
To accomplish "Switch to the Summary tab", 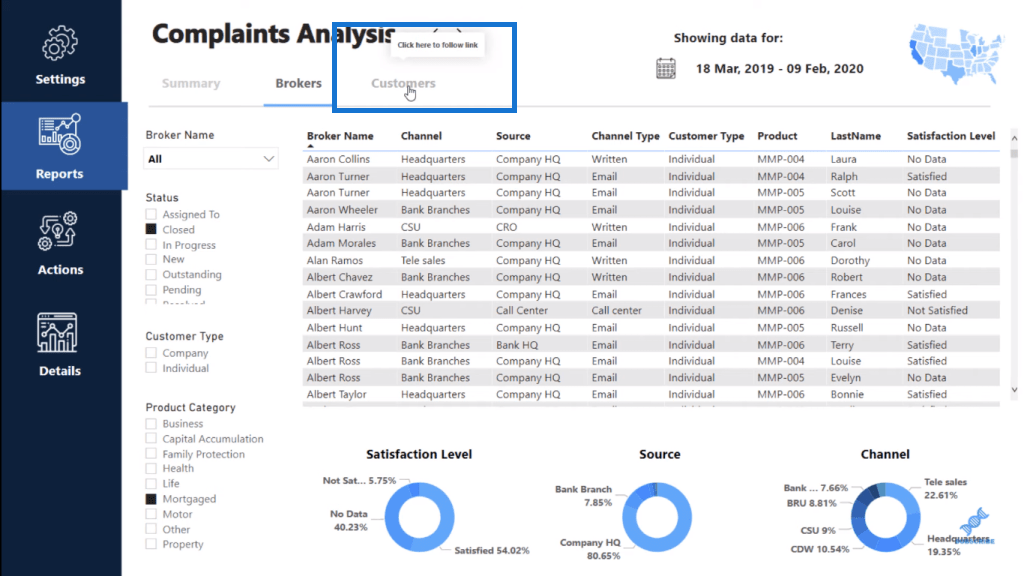I will pos(191,83).
